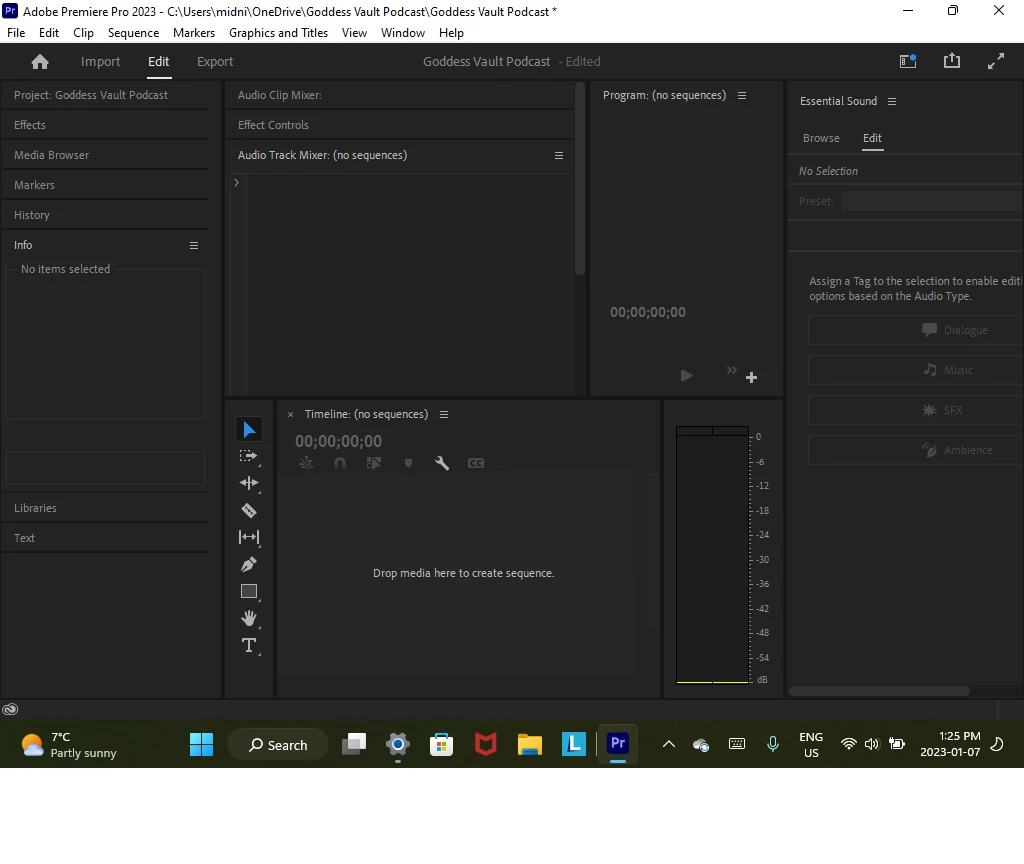Open the Creative Cloud status icon
Viewport: 1024px width, 864px height.
[10, 709]
